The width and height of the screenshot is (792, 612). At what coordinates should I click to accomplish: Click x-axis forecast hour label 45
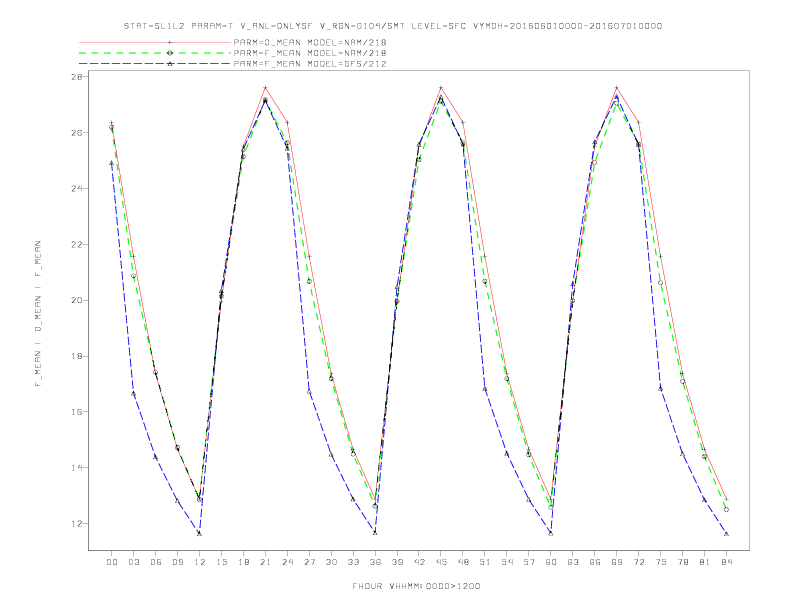(x=441, y=562)
